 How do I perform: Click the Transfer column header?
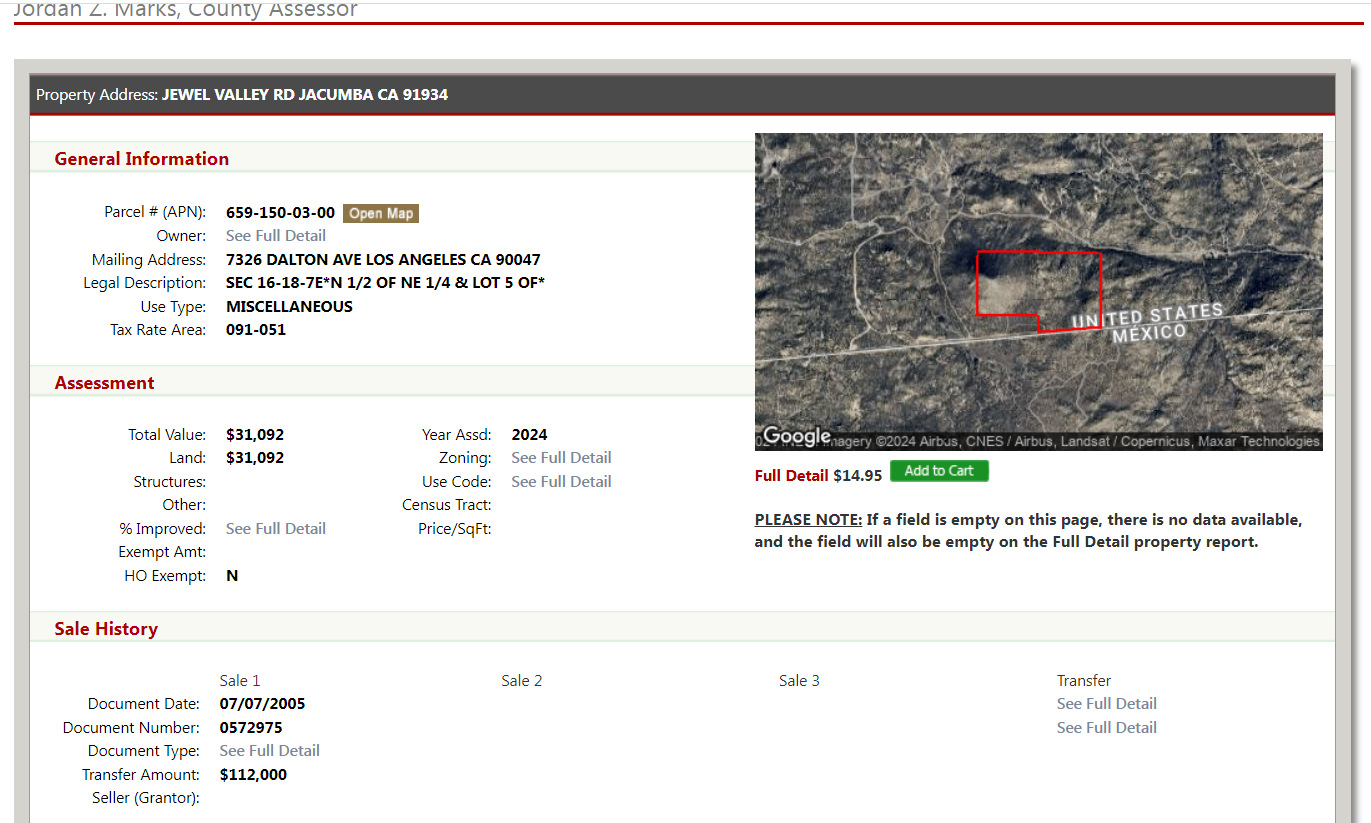click(1084, 681)
